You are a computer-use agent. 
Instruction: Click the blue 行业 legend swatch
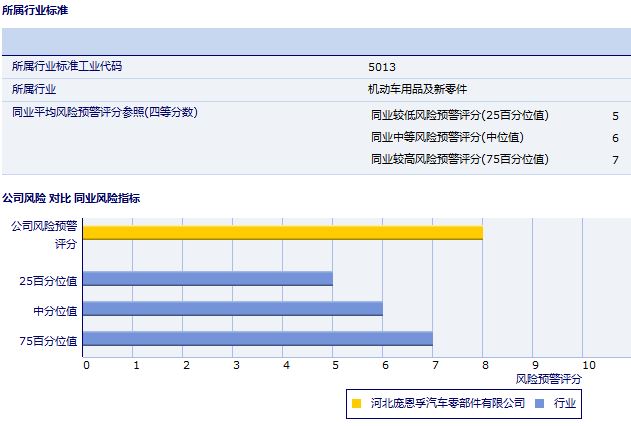pos(539,403)
